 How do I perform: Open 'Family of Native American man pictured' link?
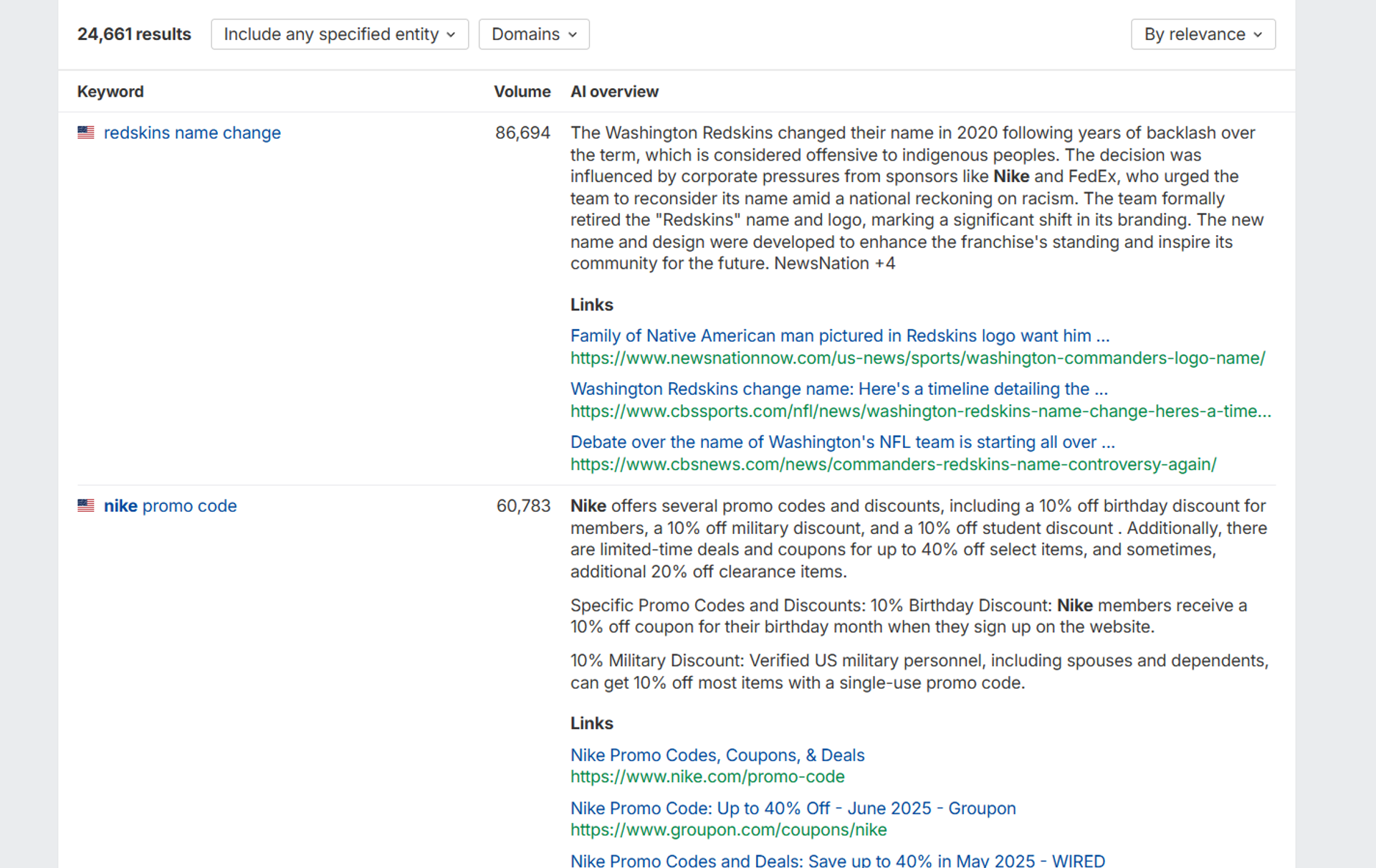click(840, 335)
